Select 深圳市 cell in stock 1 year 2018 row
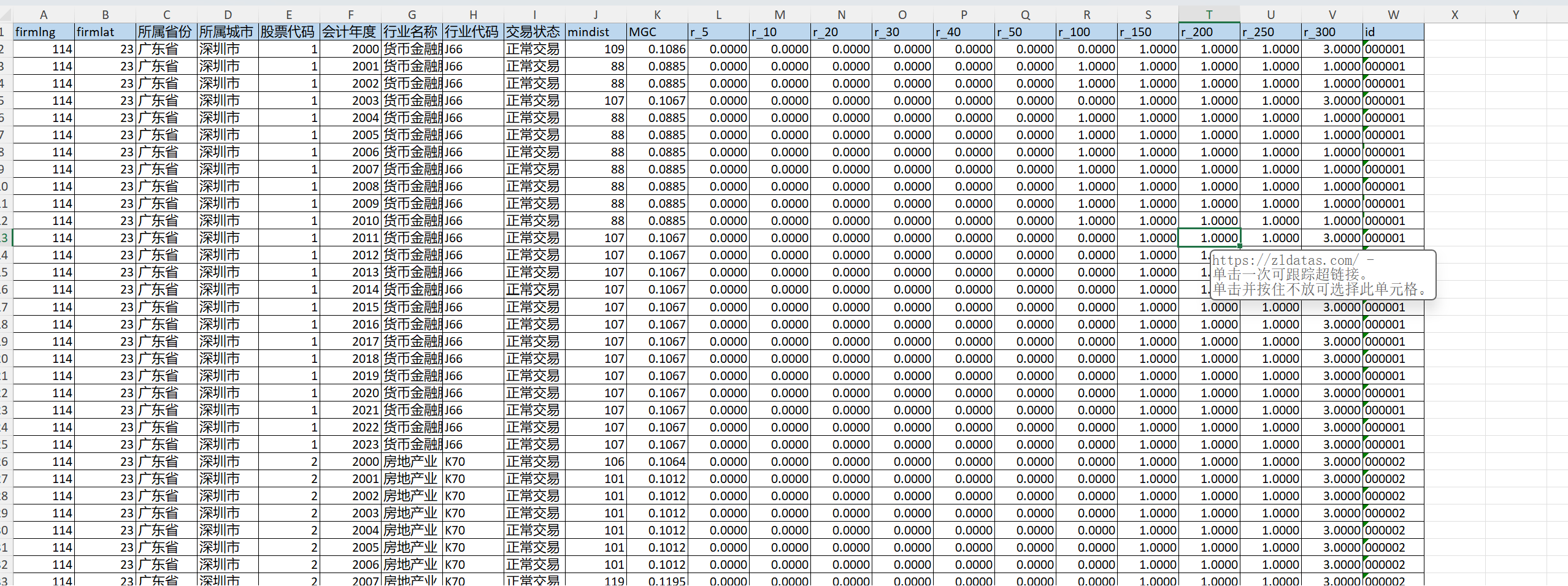 228,359
